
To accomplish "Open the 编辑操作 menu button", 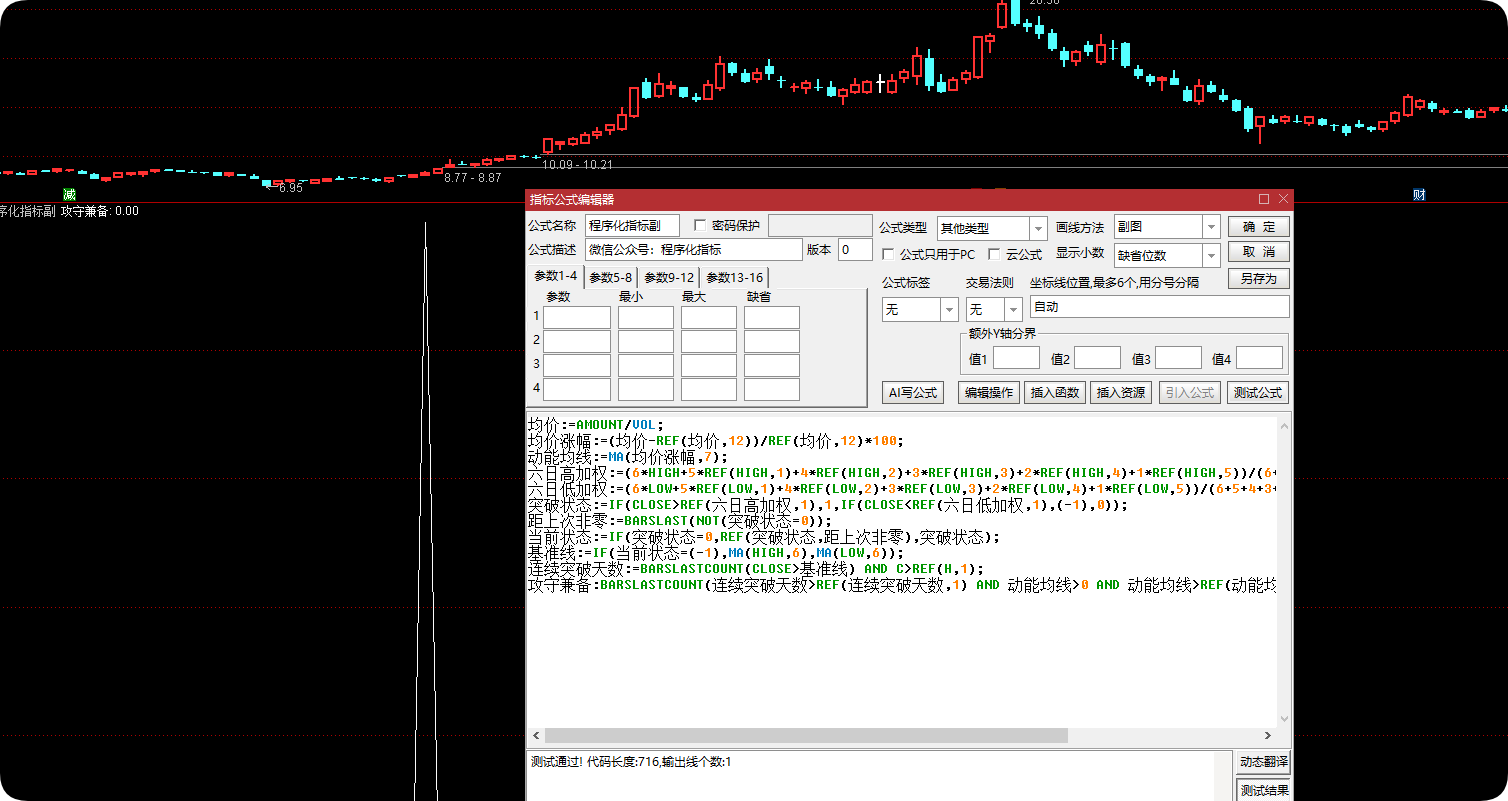I will pos(988,393).
